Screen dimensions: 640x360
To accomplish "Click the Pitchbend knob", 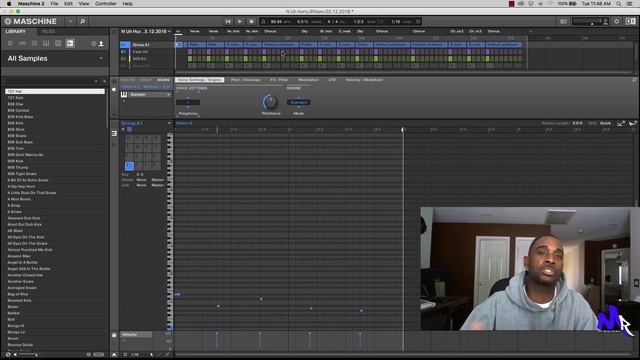I will click(270, 102).
